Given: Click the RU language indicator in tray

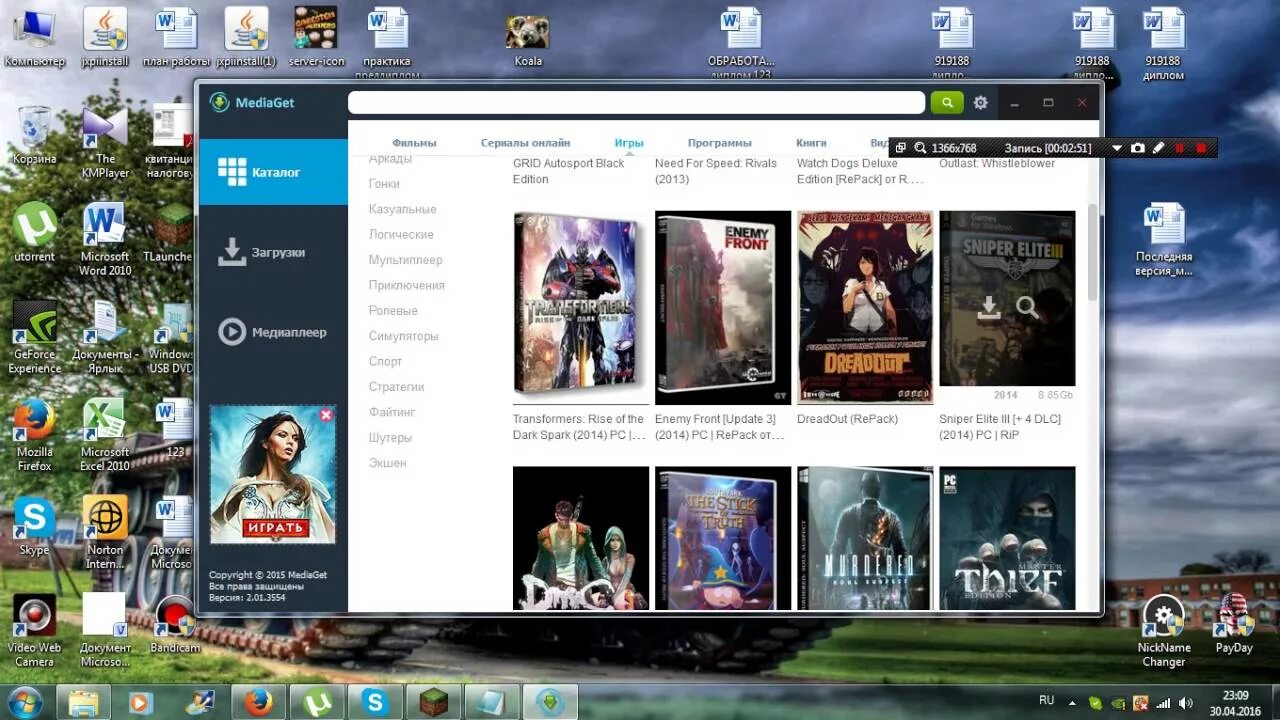Looking at the screenshot, I should (x=1047, y=701).
